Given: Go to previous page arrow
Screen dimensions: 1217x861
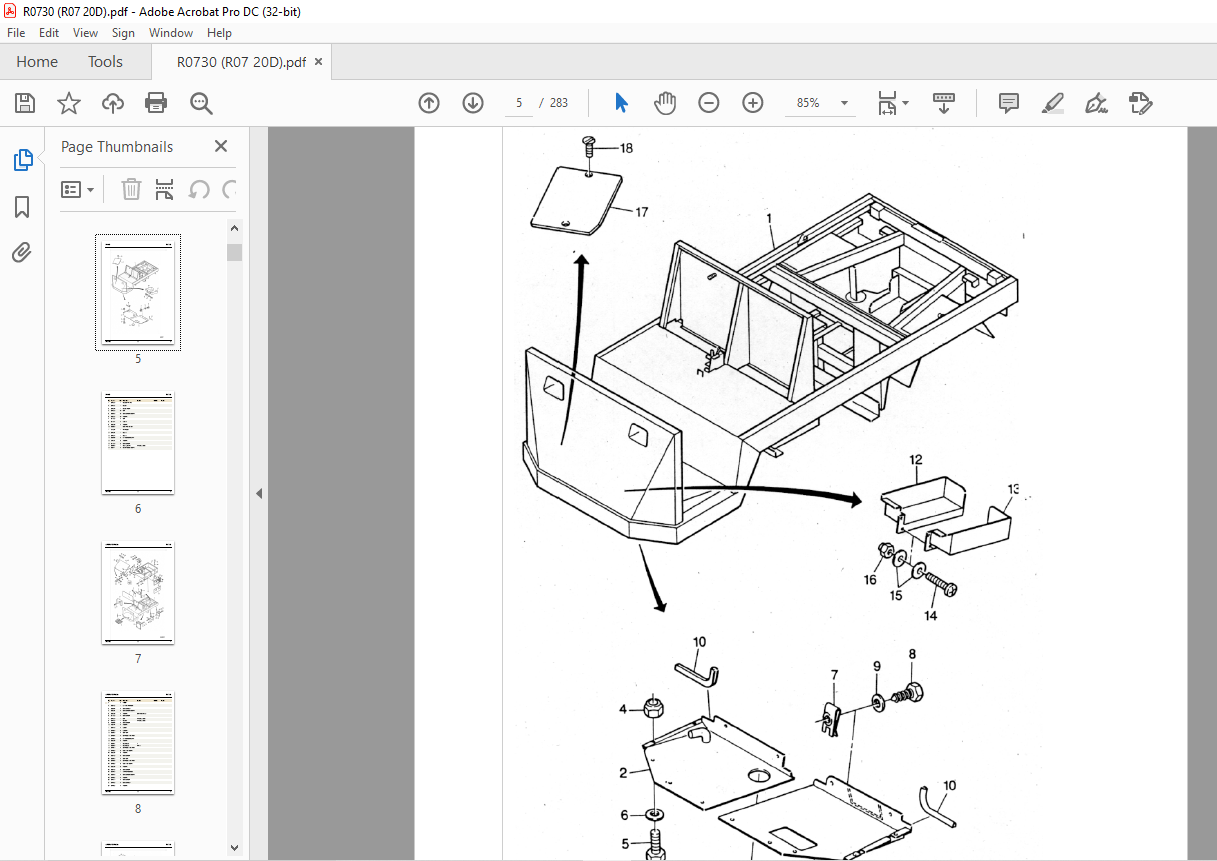Looking at the screenshot, I should pyautogui.click(x=429, y=103).
